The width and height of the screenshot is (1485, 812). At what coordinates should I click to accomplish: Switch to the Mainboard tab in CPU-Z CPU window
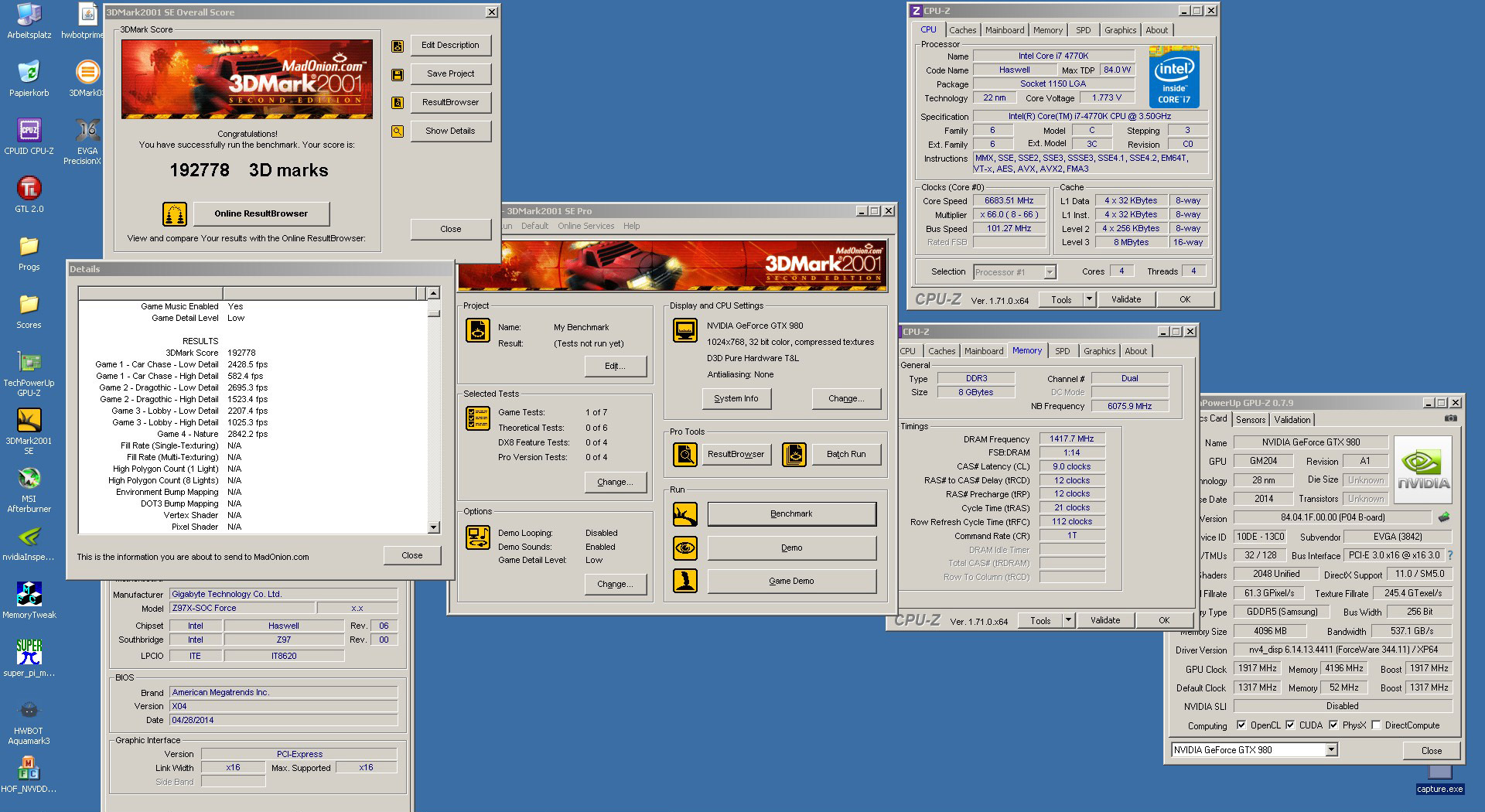pyautogui.click(x=1005, y=30)
